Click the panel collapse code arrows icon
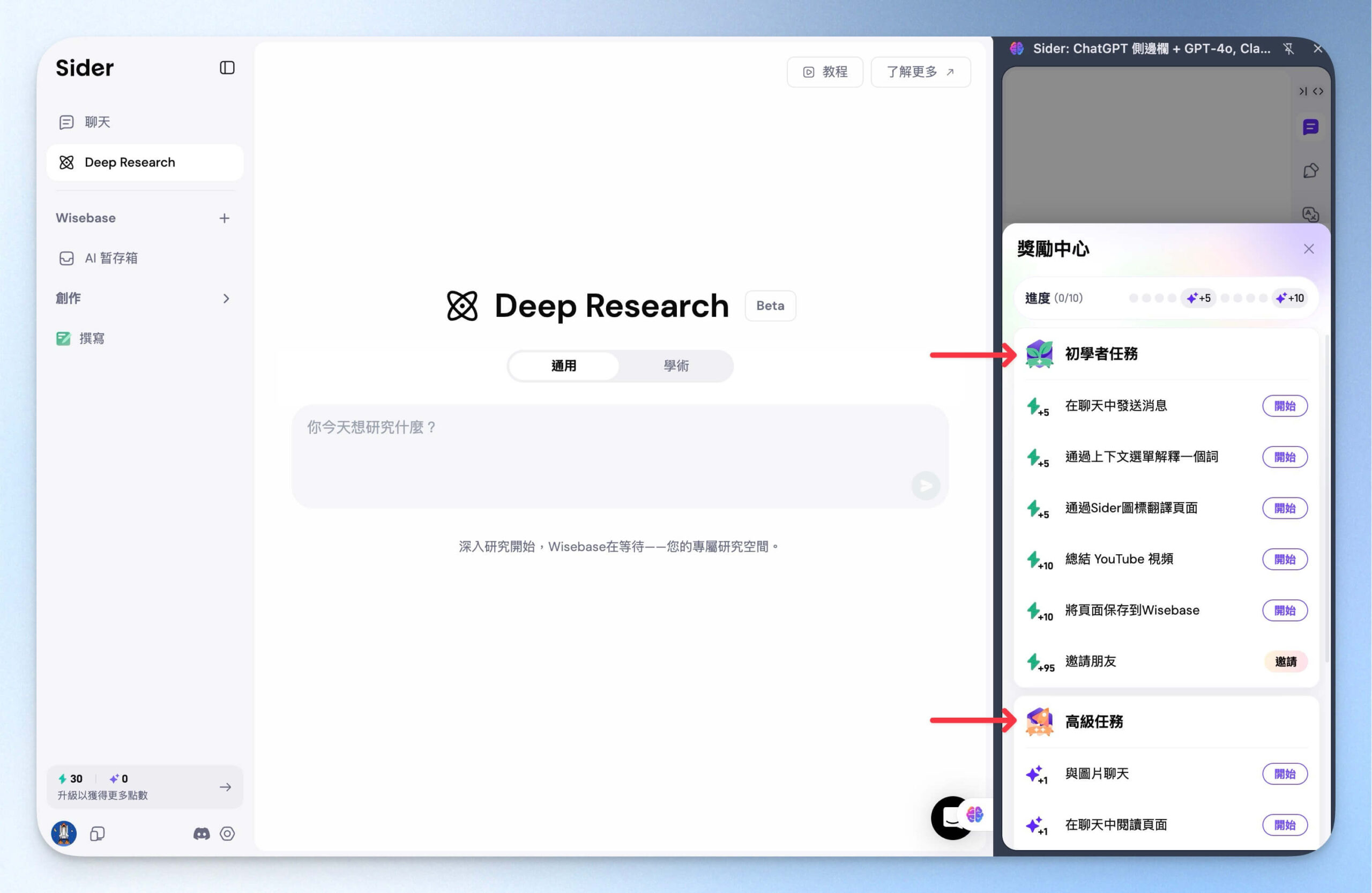The height and width of the screenshot is (893, 1372). (x=1311, y=91)
